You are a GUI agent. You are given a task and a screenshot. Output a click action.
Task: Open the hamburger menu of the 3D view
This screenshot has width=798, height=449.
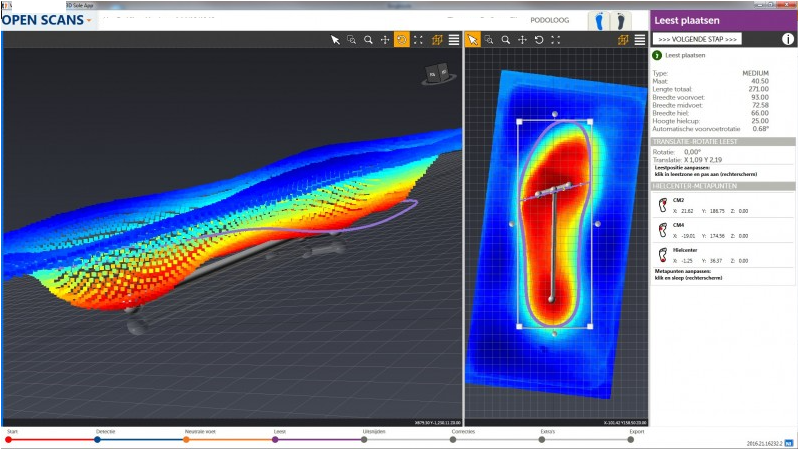pos(454,40)
